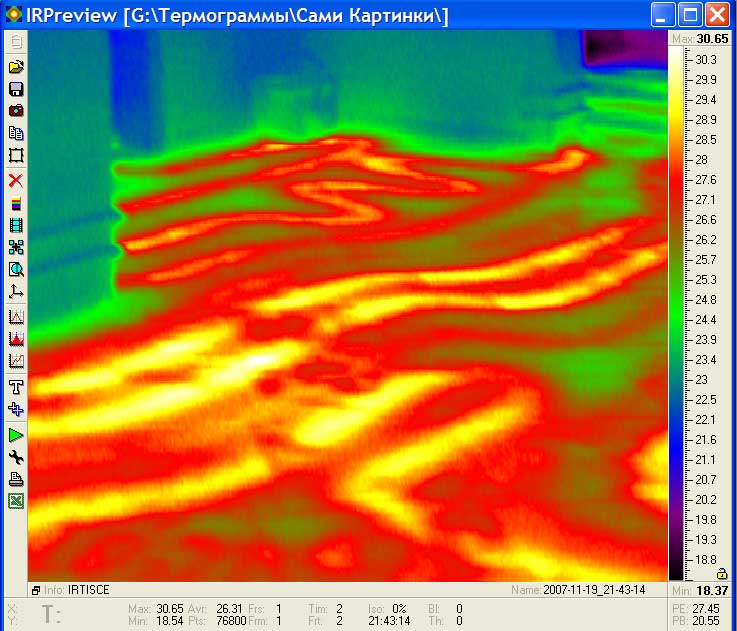The height and width of the screenshot is (631, 737).
Task: Print the thermogram with printer icon
Action: click(16, 480)
